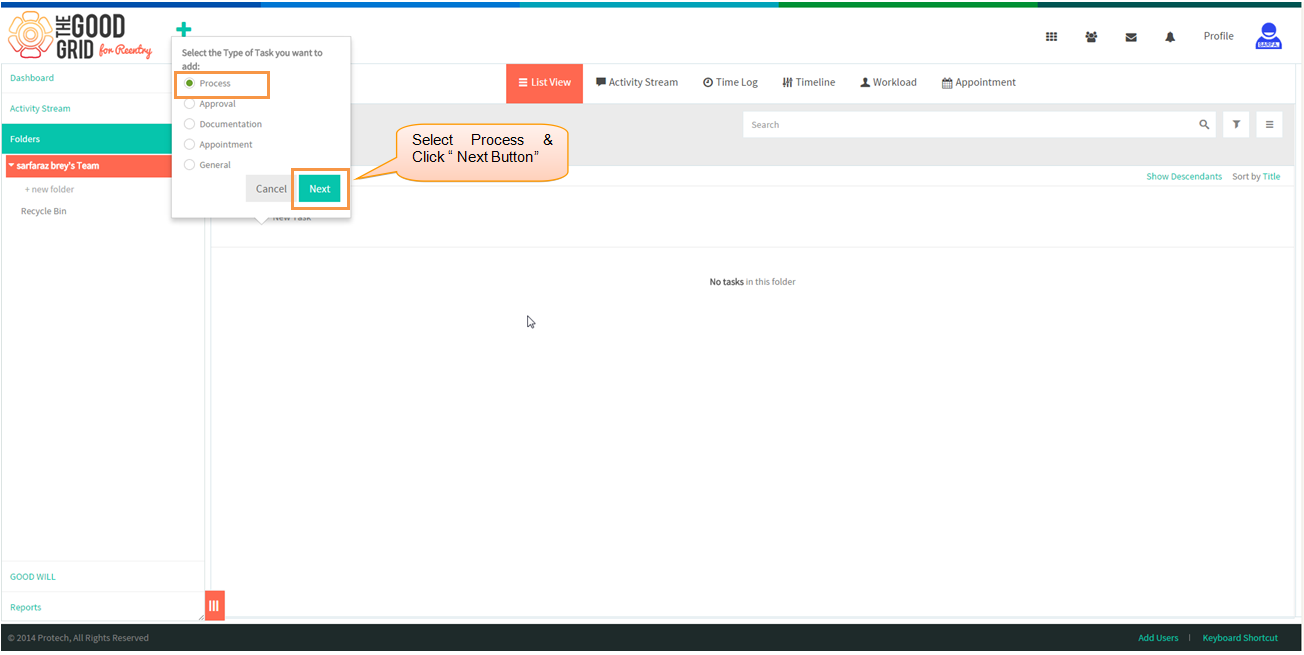Click the search magnifier icon
Image resolution: width=1304 pixels, height=655 pixels.
pos(1204,125)
